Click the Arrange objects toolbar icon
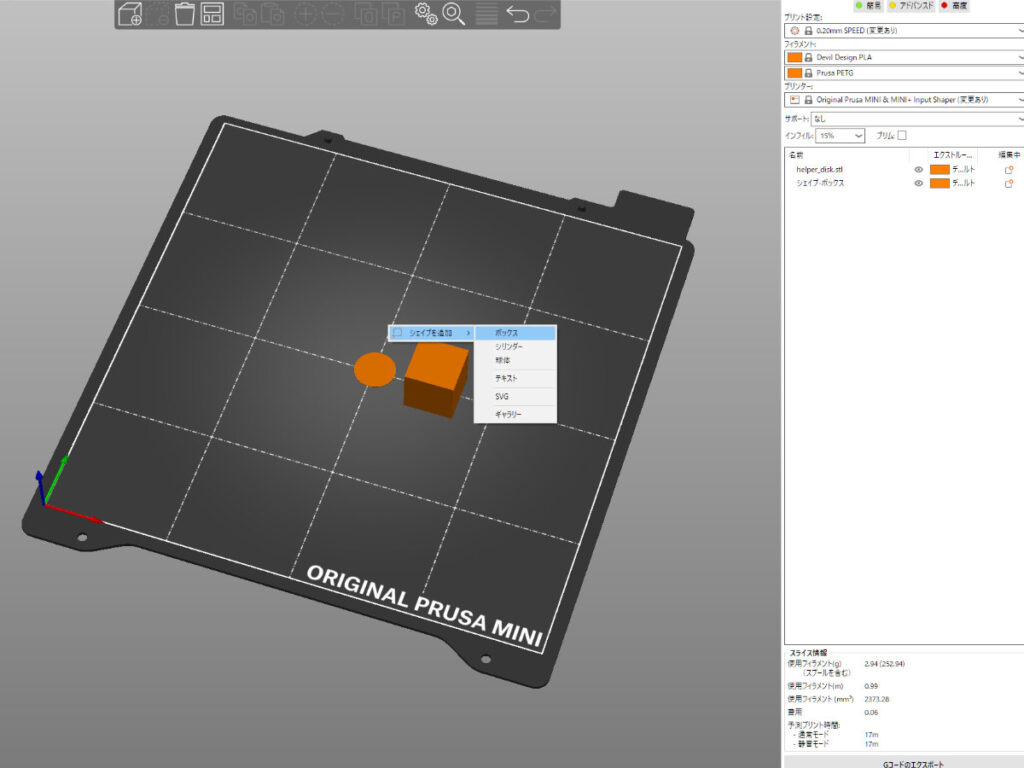The image size is (1024, 768). point(212,13)
